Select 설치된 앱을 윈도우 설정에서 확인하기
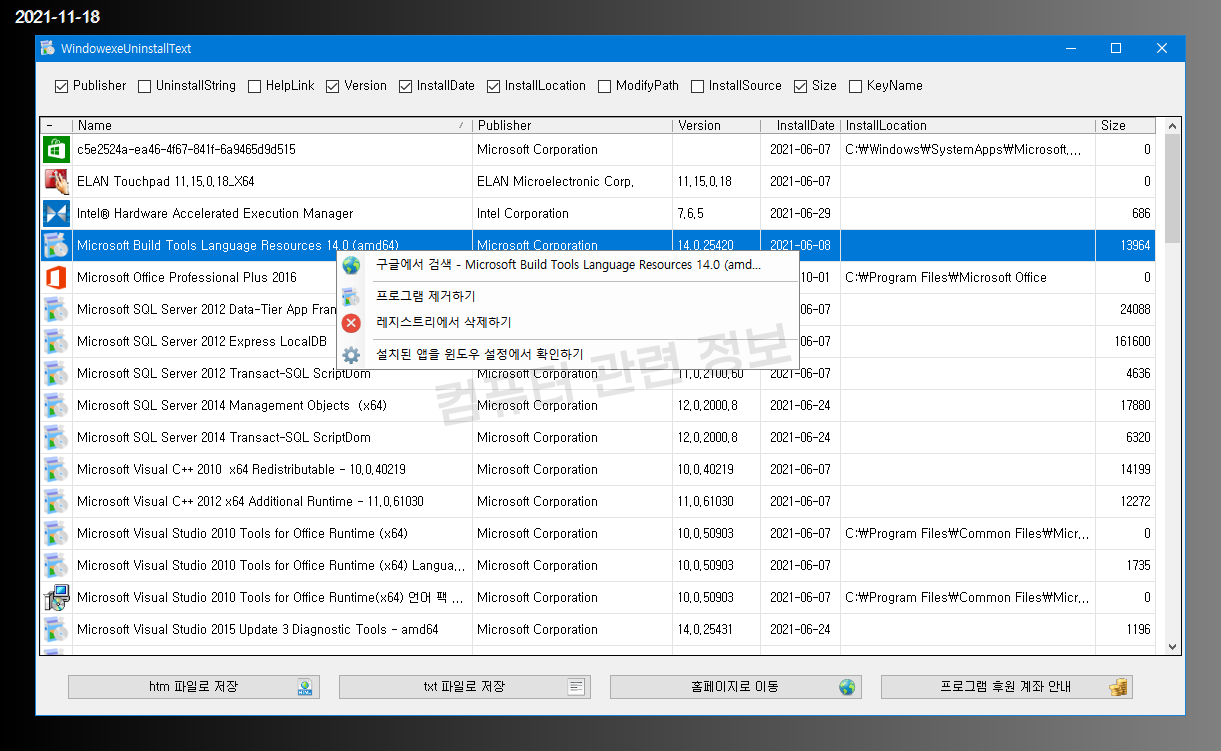This screenshot has height=751, width=1221. click(568, 355)
